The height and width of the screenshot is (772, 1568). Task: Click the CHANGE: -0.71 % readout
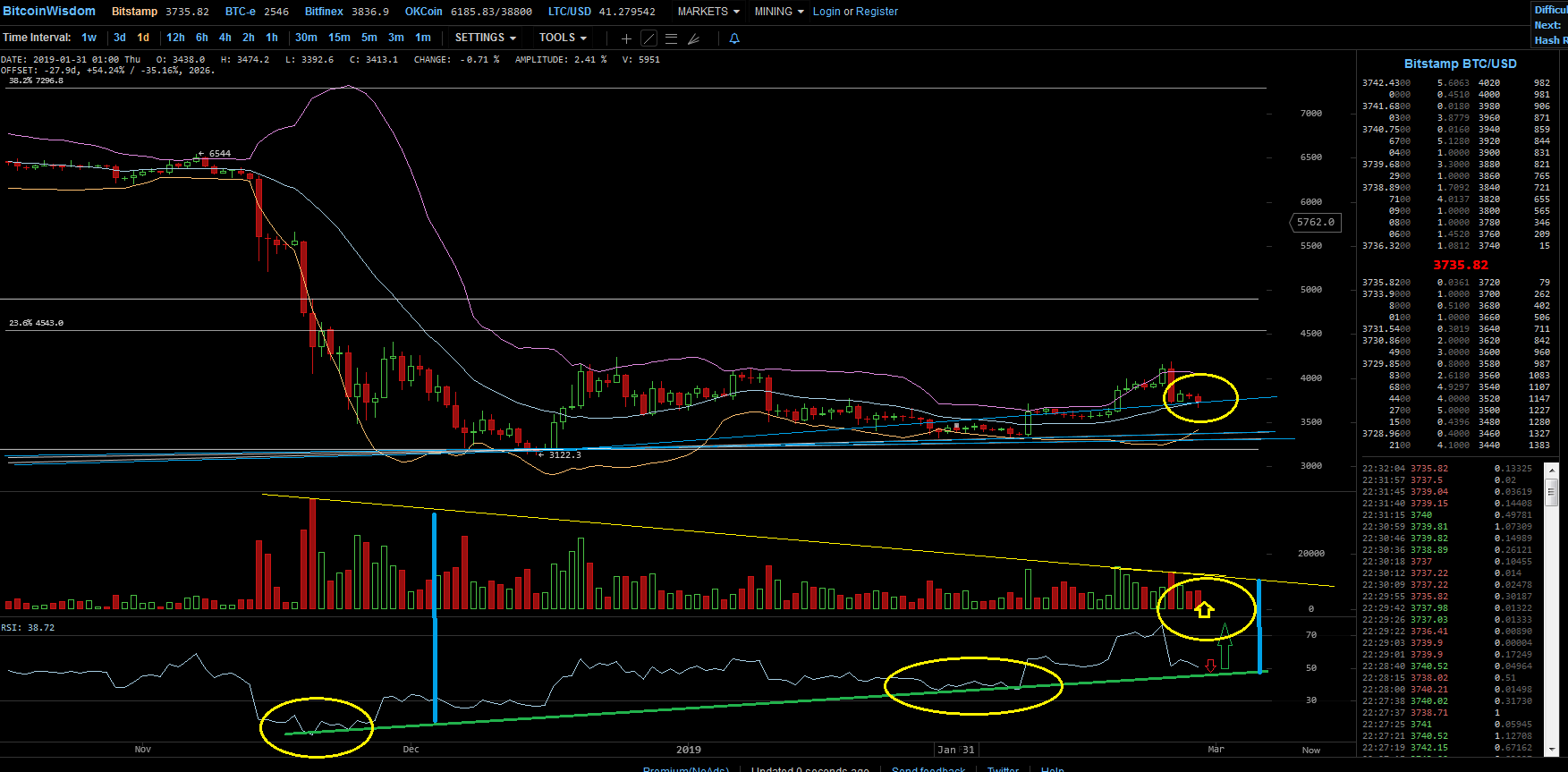pyautogui.click(x=457, y=60)
